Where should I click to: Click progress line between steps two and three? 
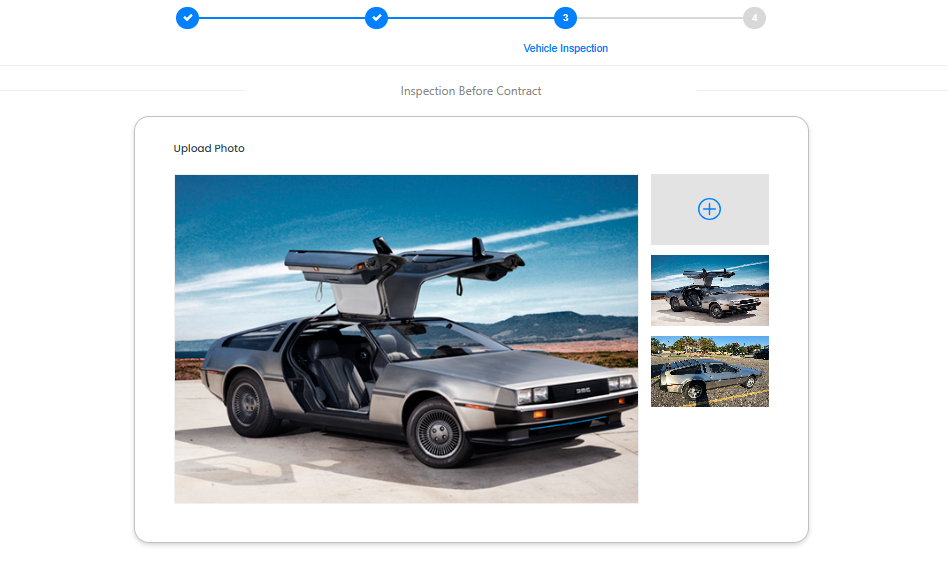470,18
